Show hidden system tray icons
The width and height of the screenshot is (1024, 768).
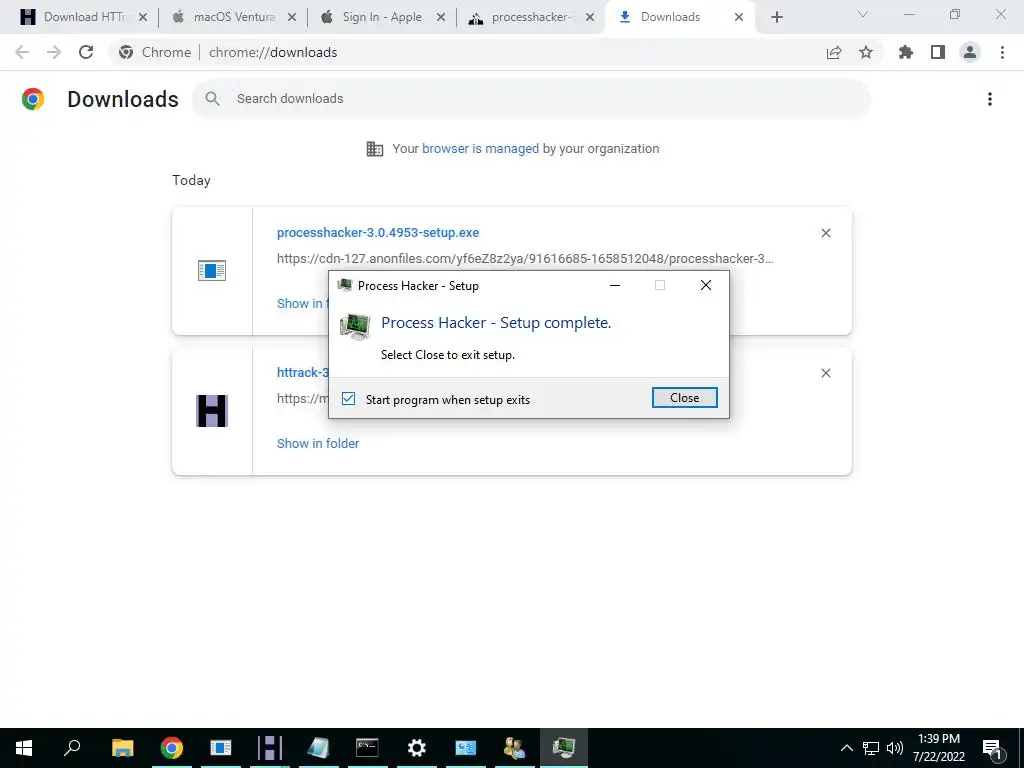846,748
